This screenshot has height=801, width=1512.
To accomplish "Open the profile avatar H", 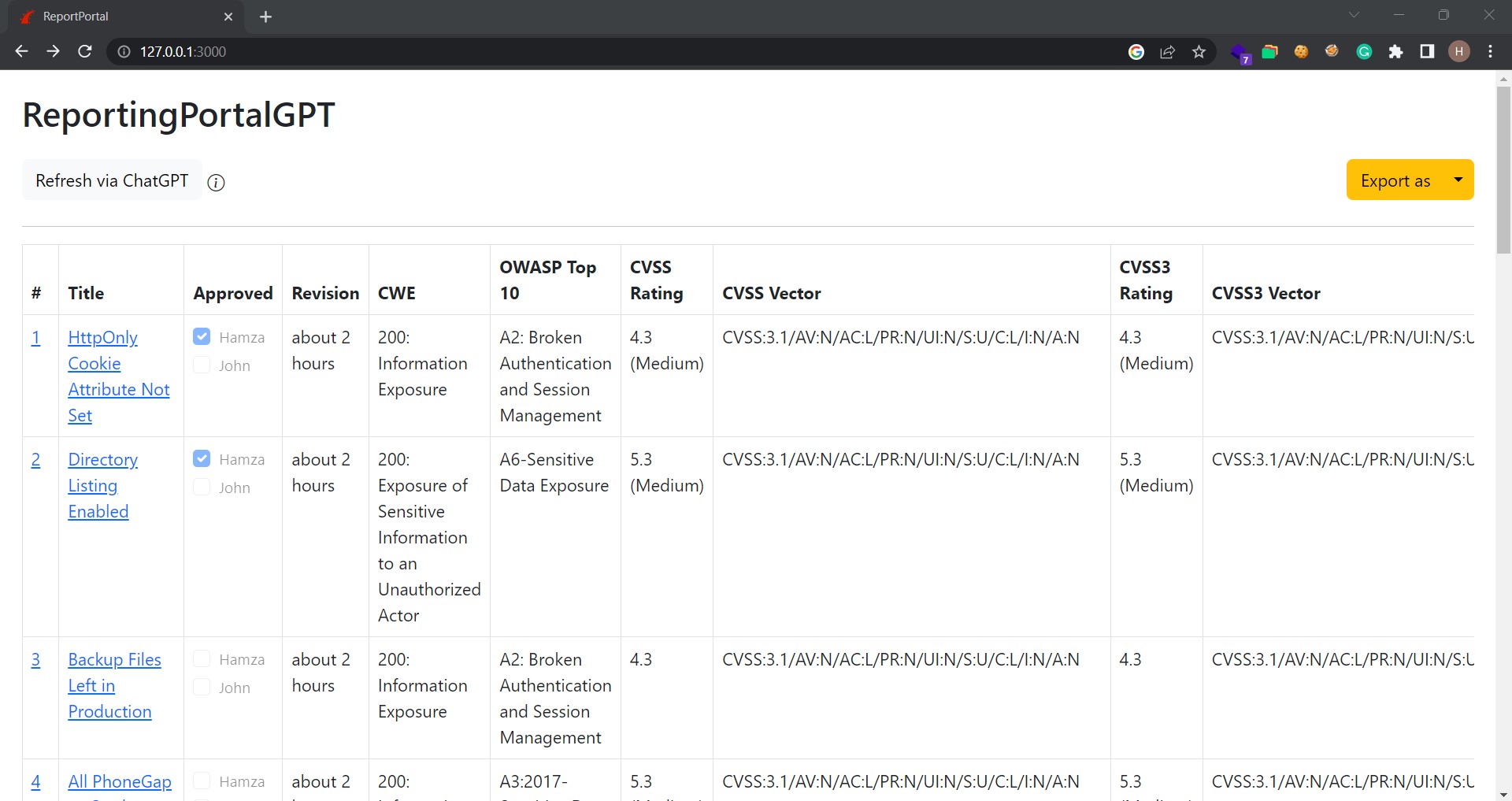I will 1458,51.
